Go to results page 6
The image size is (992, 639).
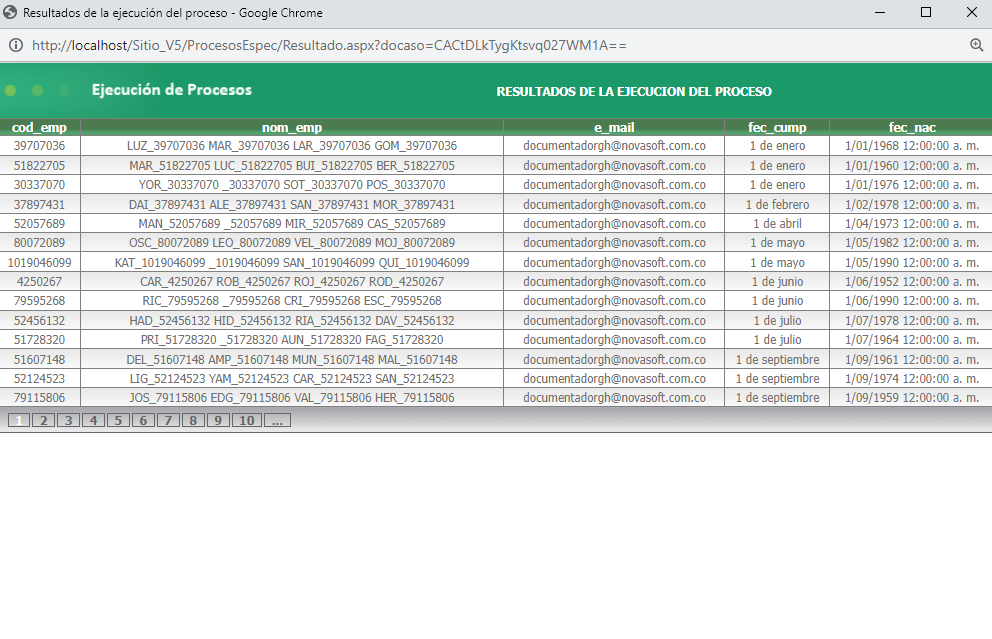pyautogui.click(x=143, y=420)
